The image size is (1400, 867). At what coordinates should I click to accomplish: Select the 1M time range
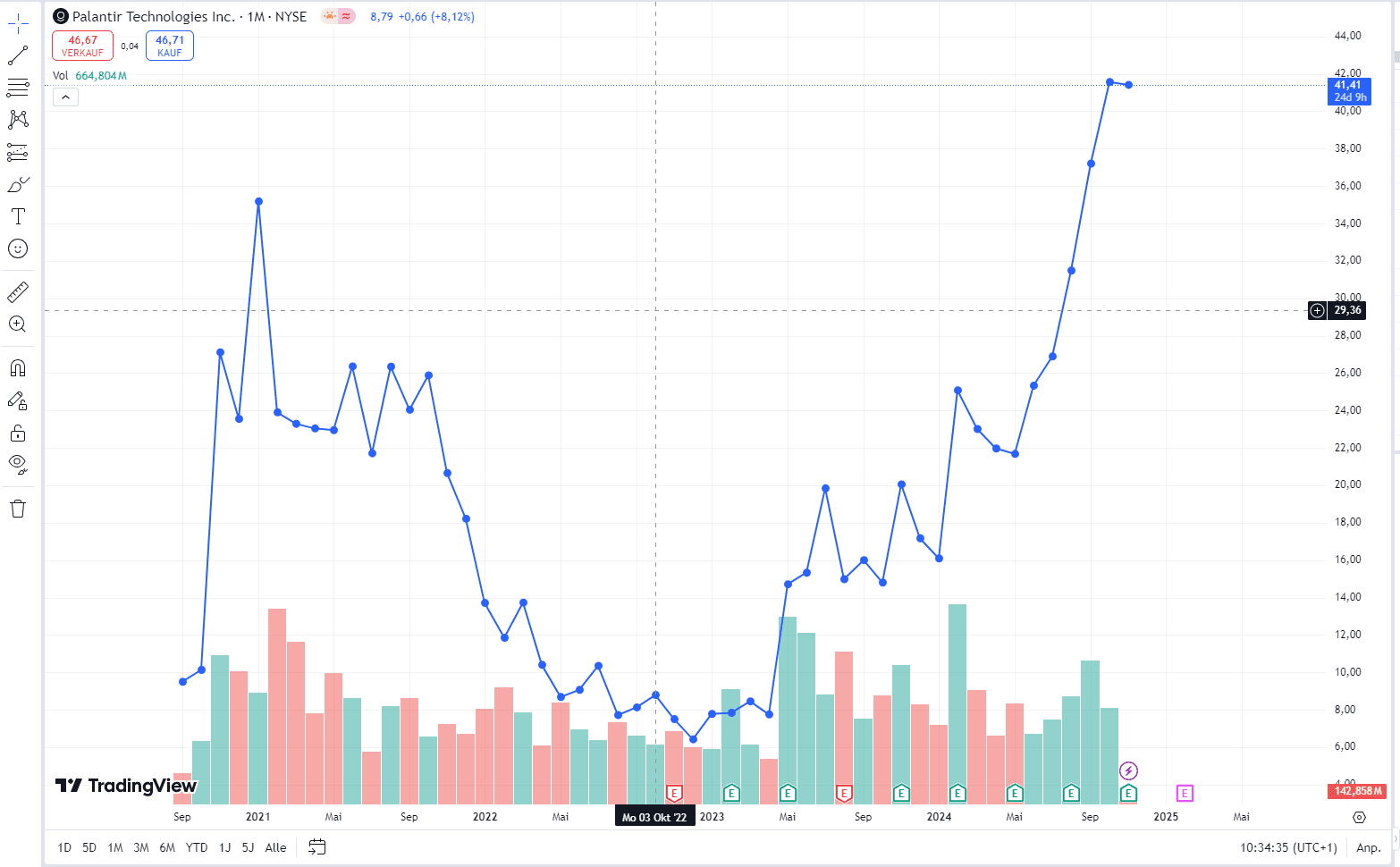(x=115, y=847)
